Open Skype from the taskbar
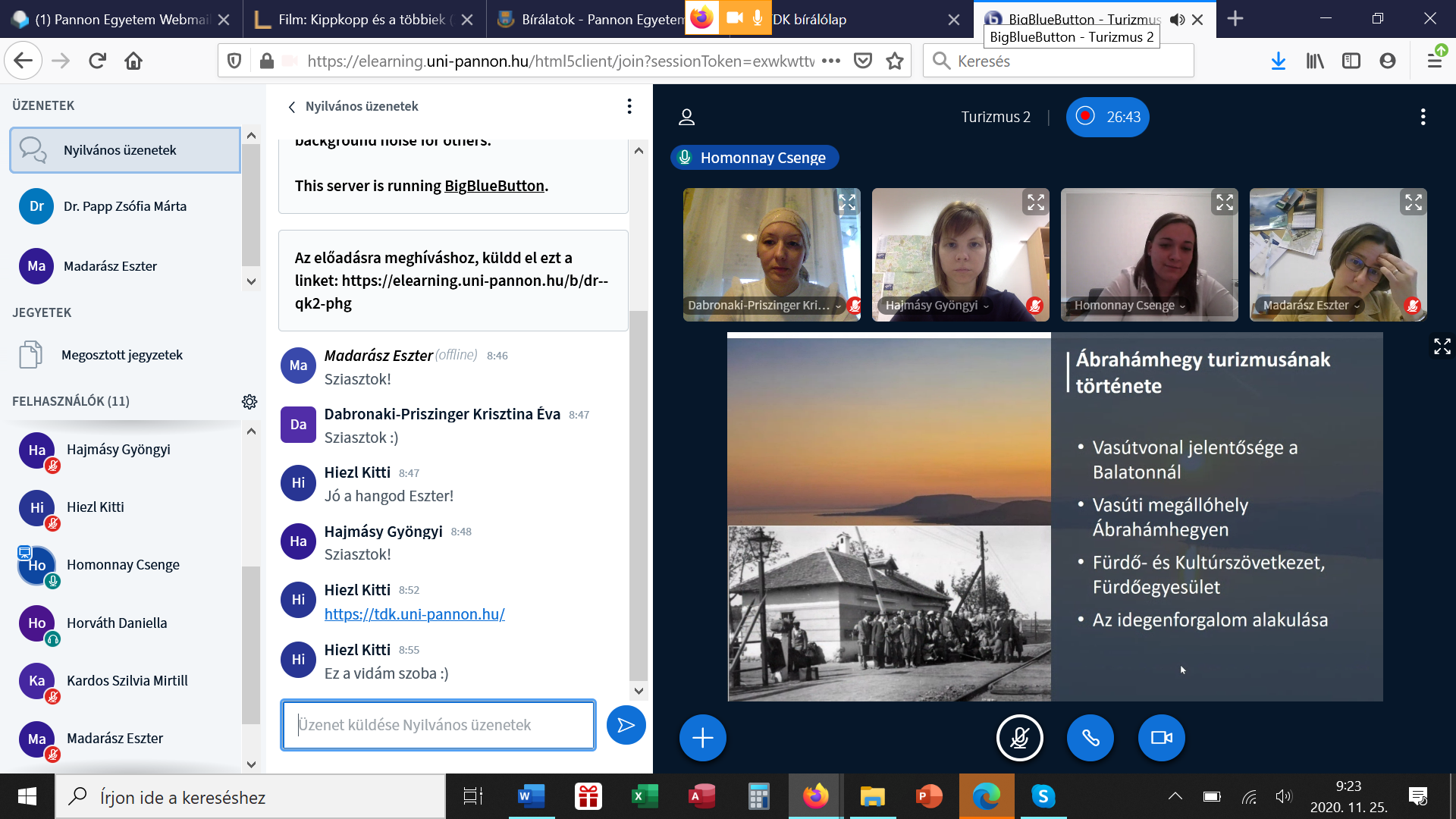 pyautogui.click(x=1043, y=796)
